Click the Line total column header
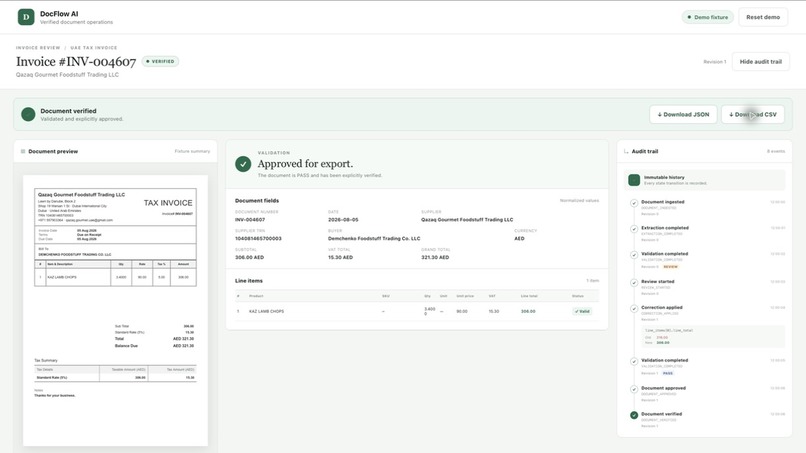 (x=529, y=296)
